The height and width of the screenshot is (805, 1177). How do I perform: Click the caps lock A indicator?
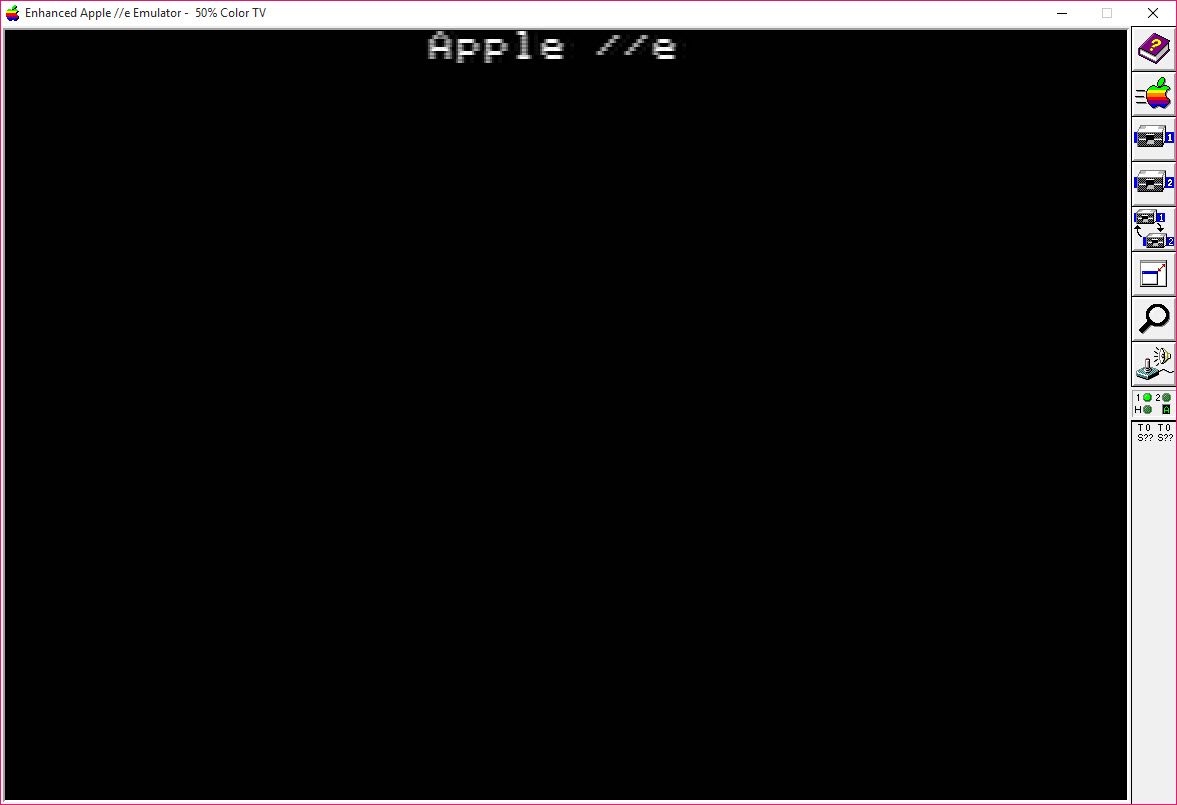click(1166, 409)
